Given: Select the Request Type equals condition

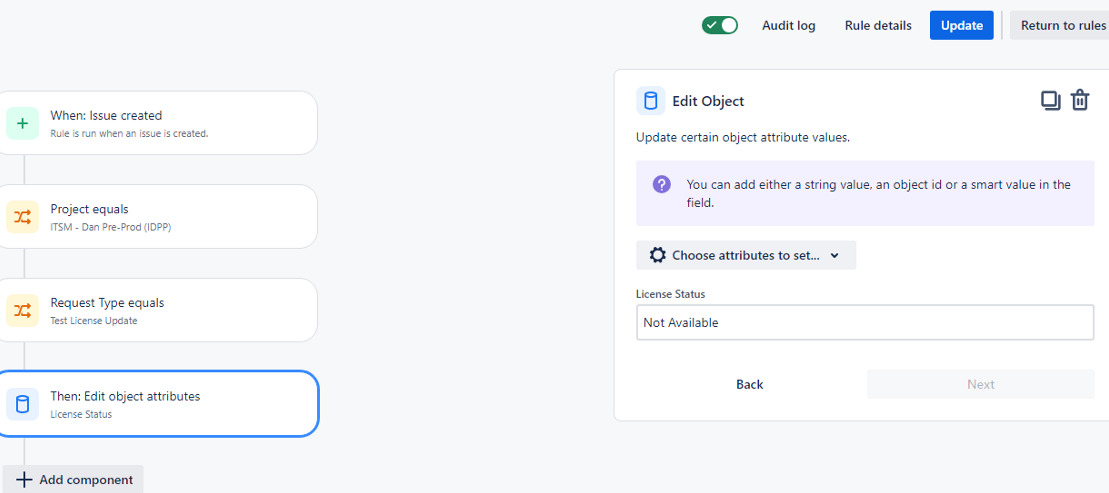Looking at the screenshot, I should [156, 310].
